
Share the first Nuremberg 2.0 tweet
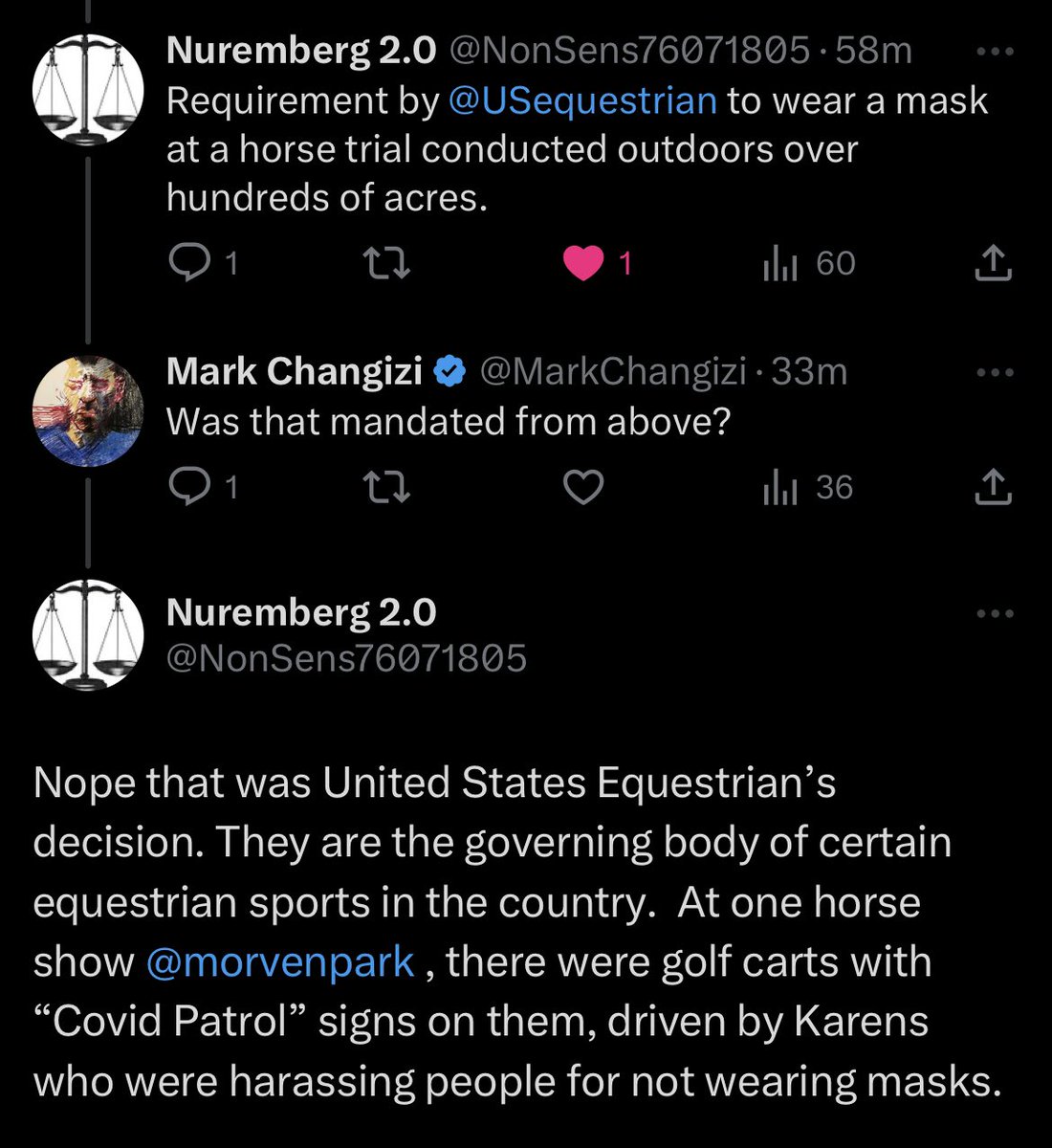coord(993,263)
